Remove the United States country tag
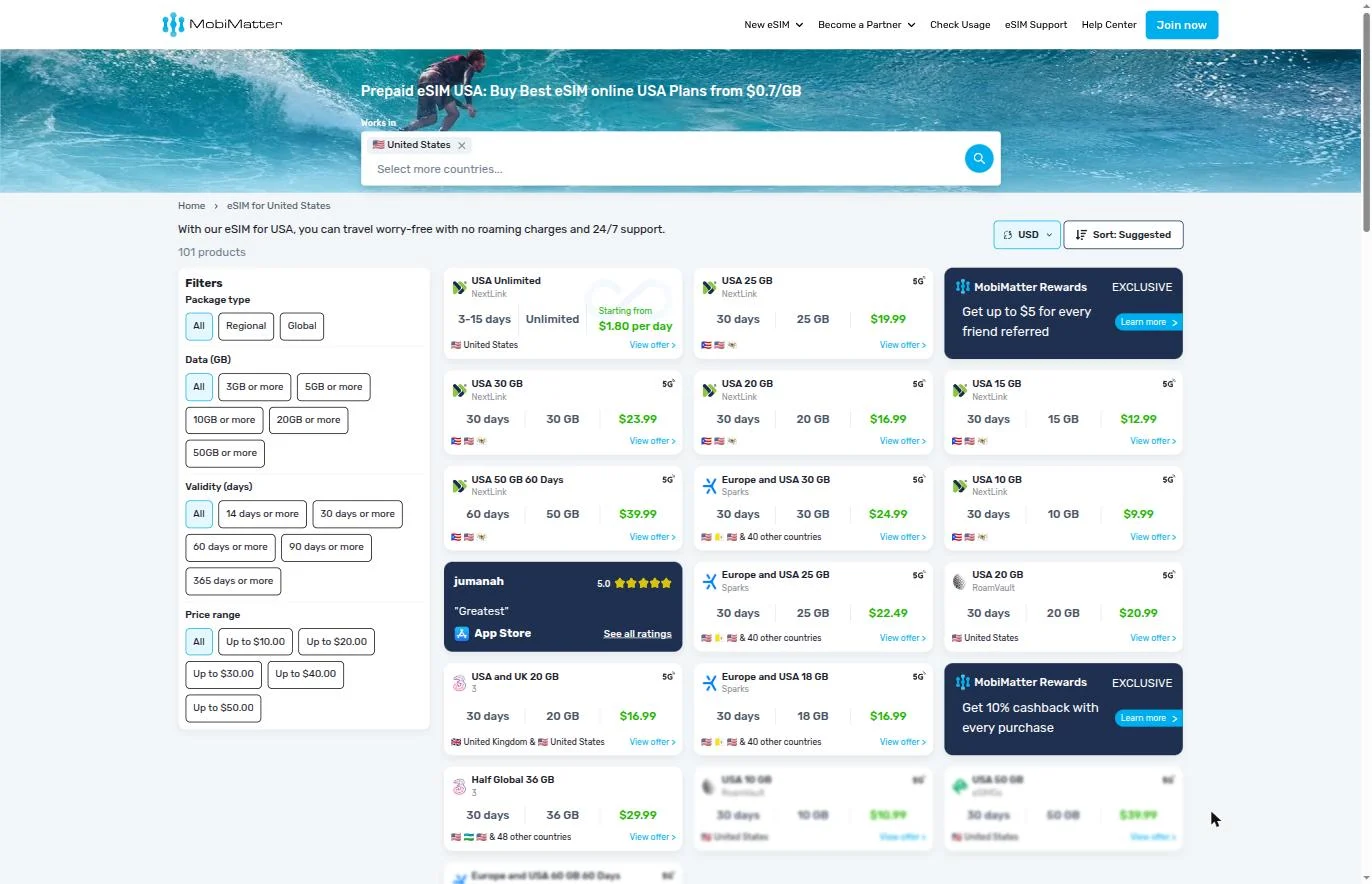 click(x=462, y=145)
